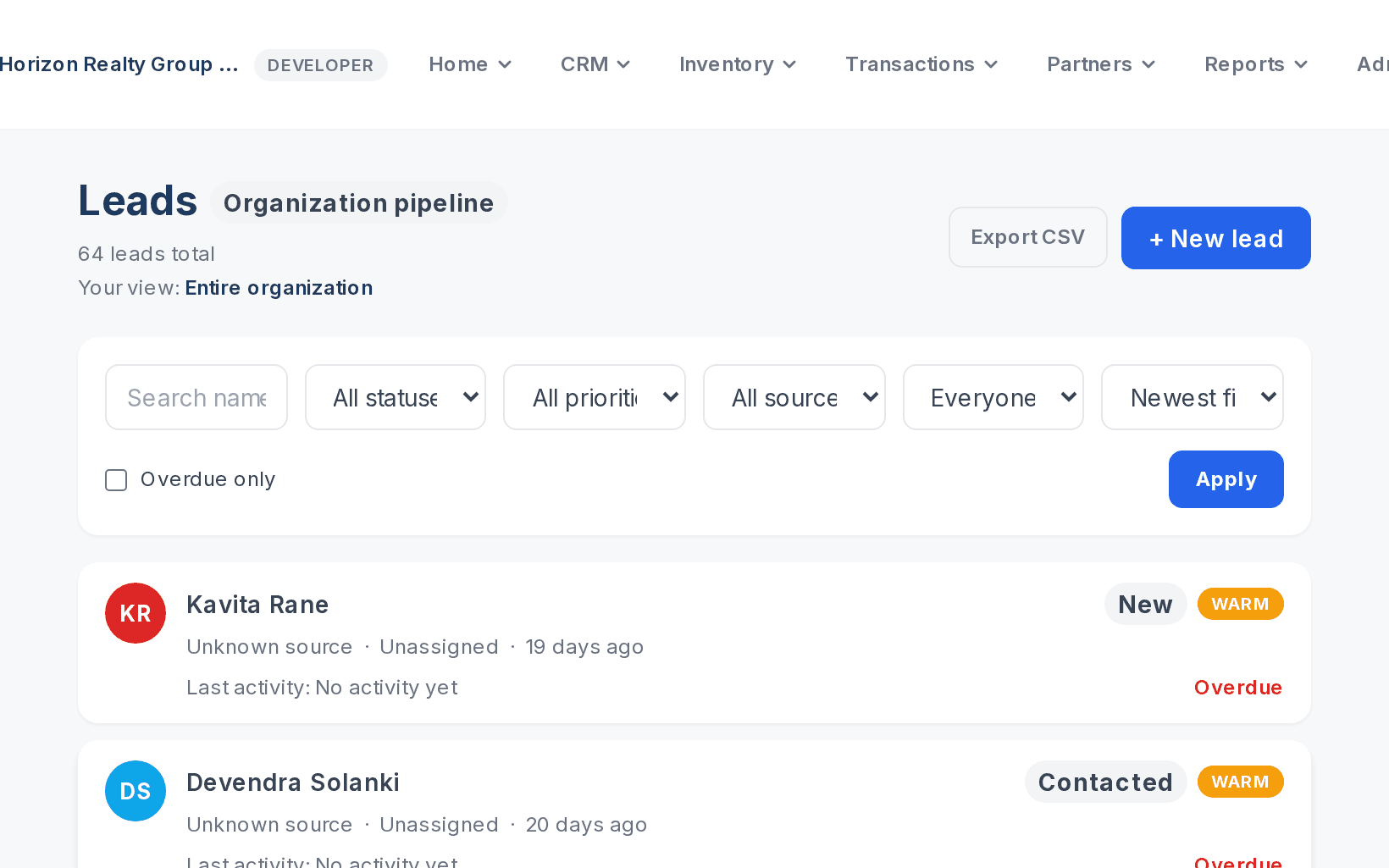Expand the CRM menu
The height and width of the screenshot is (868, 1389).
point(595,64)
